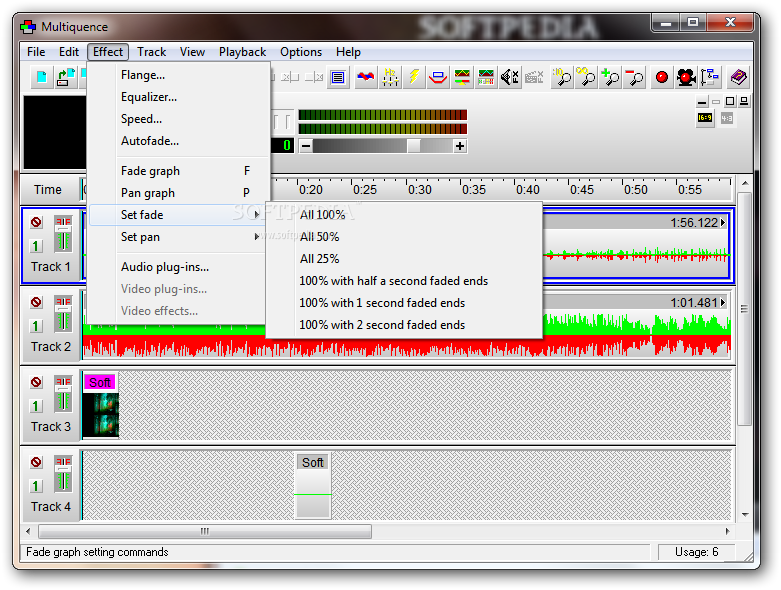Open audio plug-ins speaker FX icon

pyautogui.click(x=510, y=77)
